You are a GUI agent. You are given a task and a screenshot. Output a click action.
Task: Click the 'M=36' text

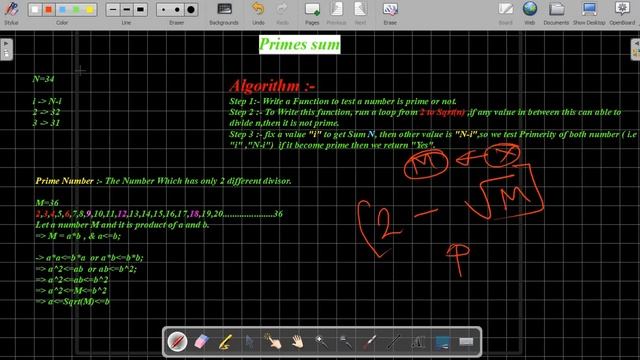(47, 203)
